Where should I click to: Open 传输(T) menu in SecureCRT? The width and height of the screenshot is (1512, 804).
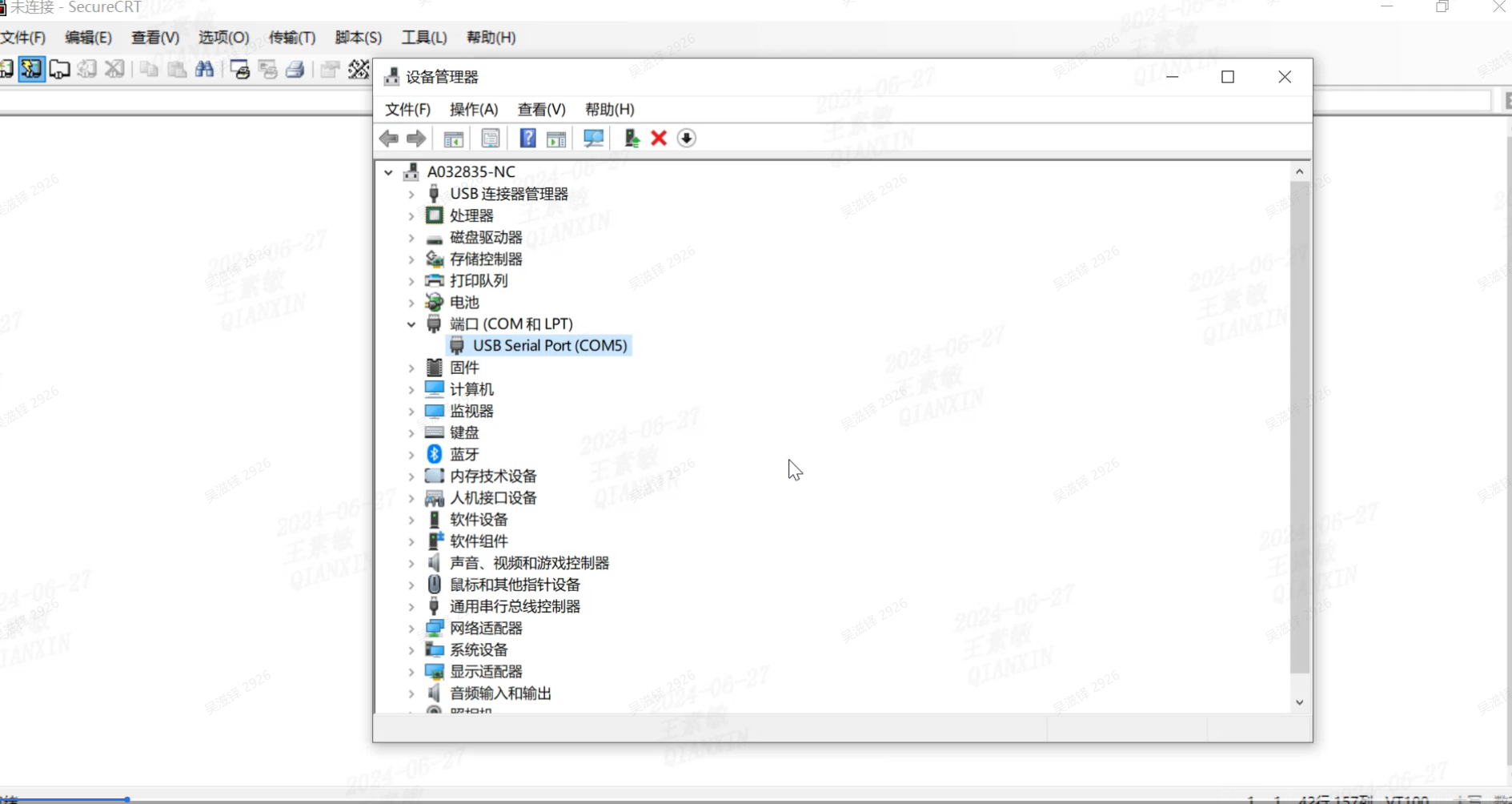tap(292, 38)
